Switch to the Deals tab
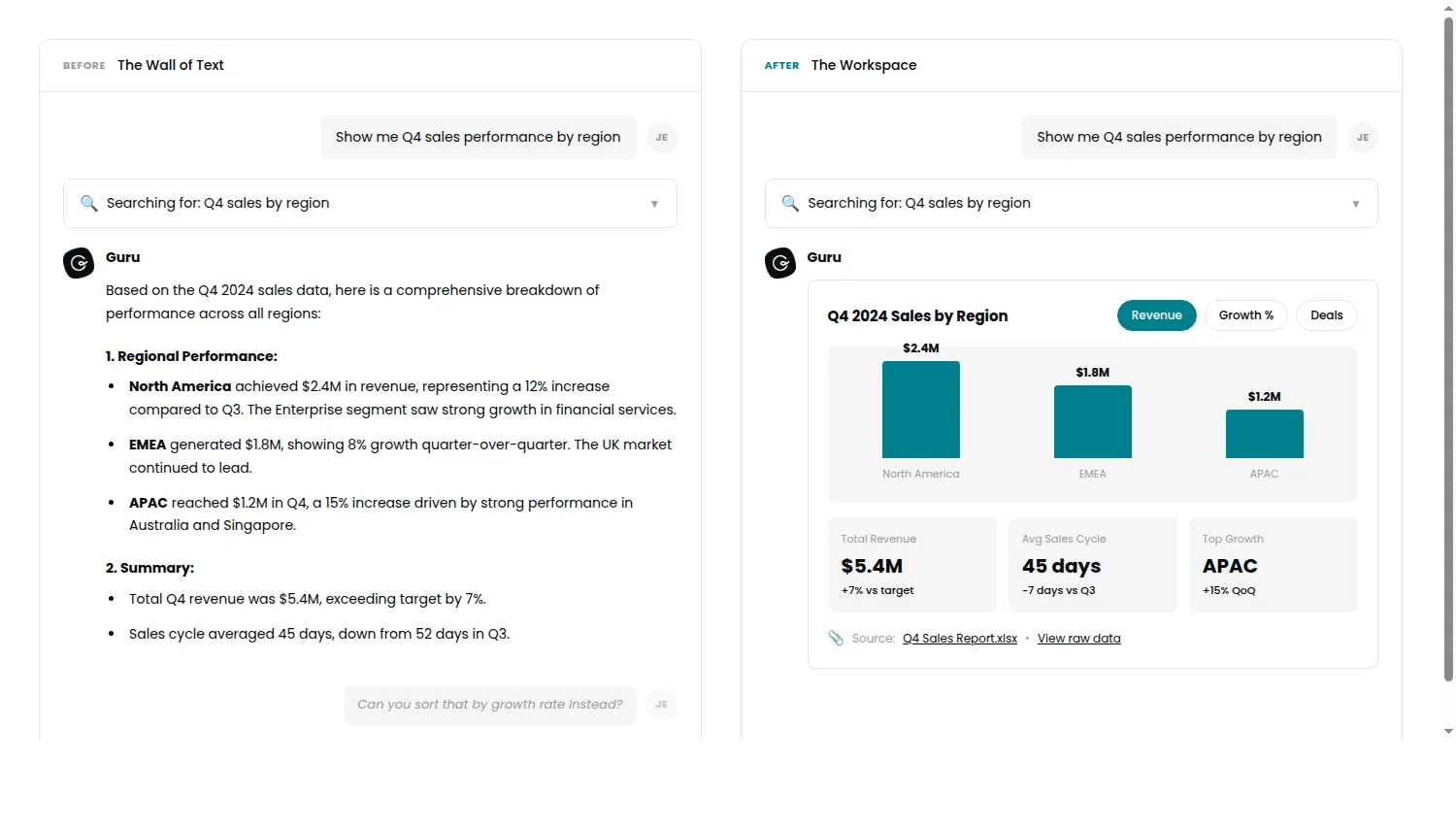The image size is (1456, 825). (x=1326, y=314)
